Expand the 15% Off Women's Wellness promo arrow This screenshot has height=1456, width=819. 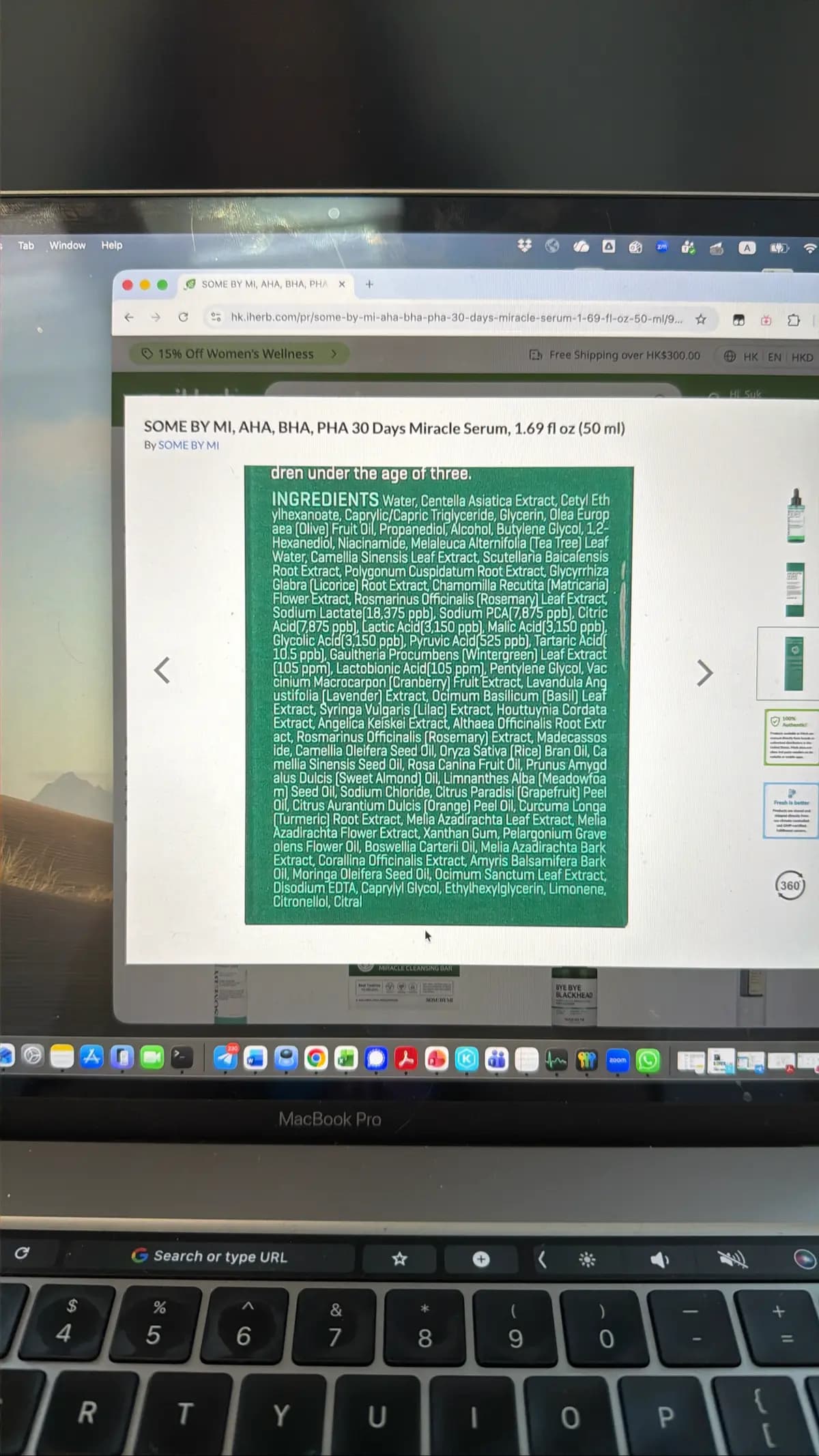pyautogui.click(x=334, y=353)
